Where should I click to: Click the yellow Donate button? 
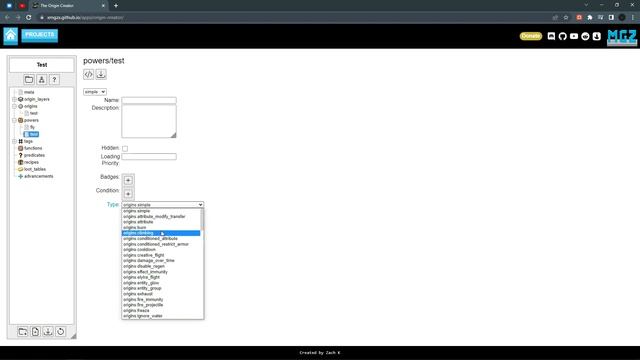tap(531, 36)
